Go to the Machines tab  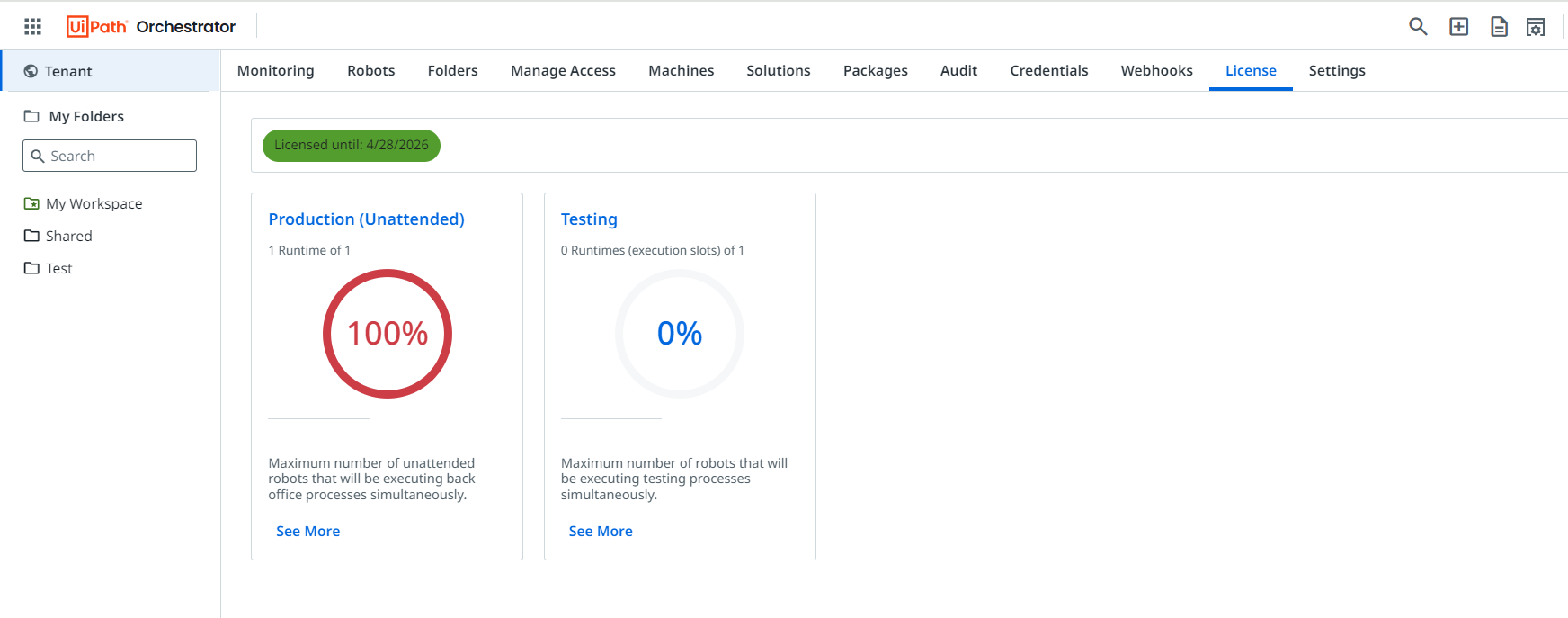[x=681, y=70]
